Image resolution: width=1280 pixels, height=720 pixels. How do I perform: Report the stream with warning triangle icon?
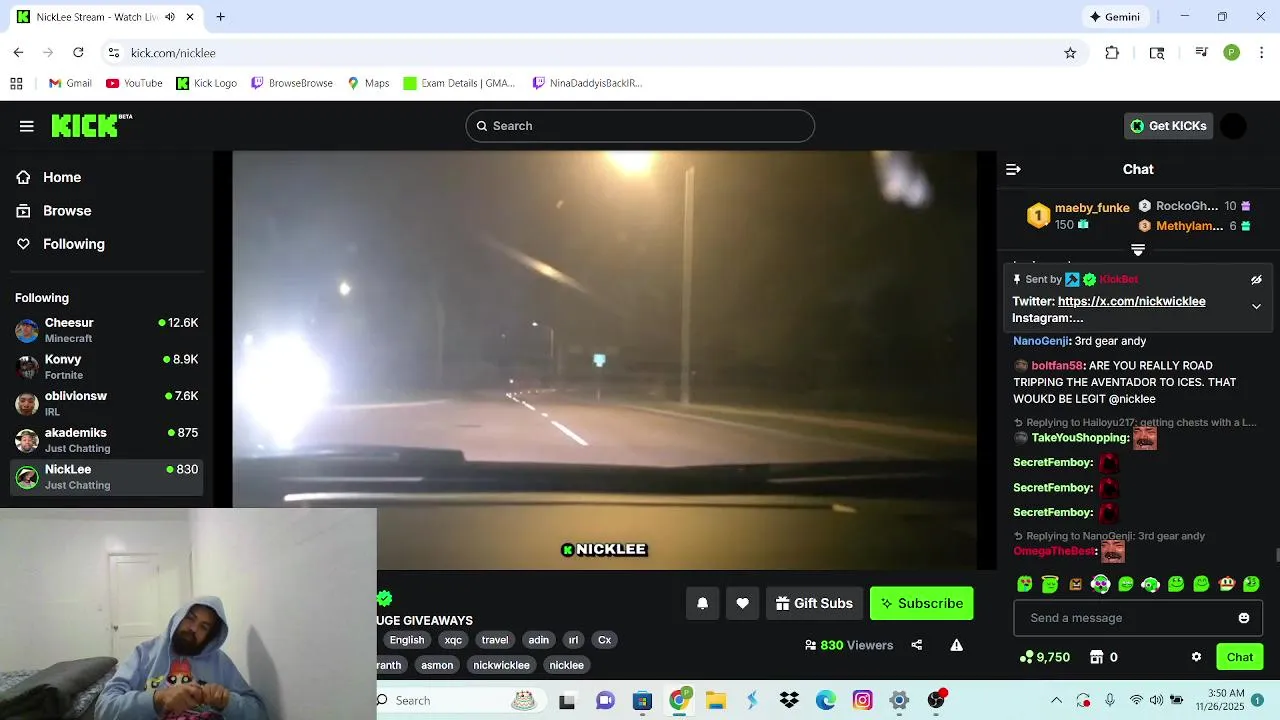pyautogui.click(x=957, y=645)
